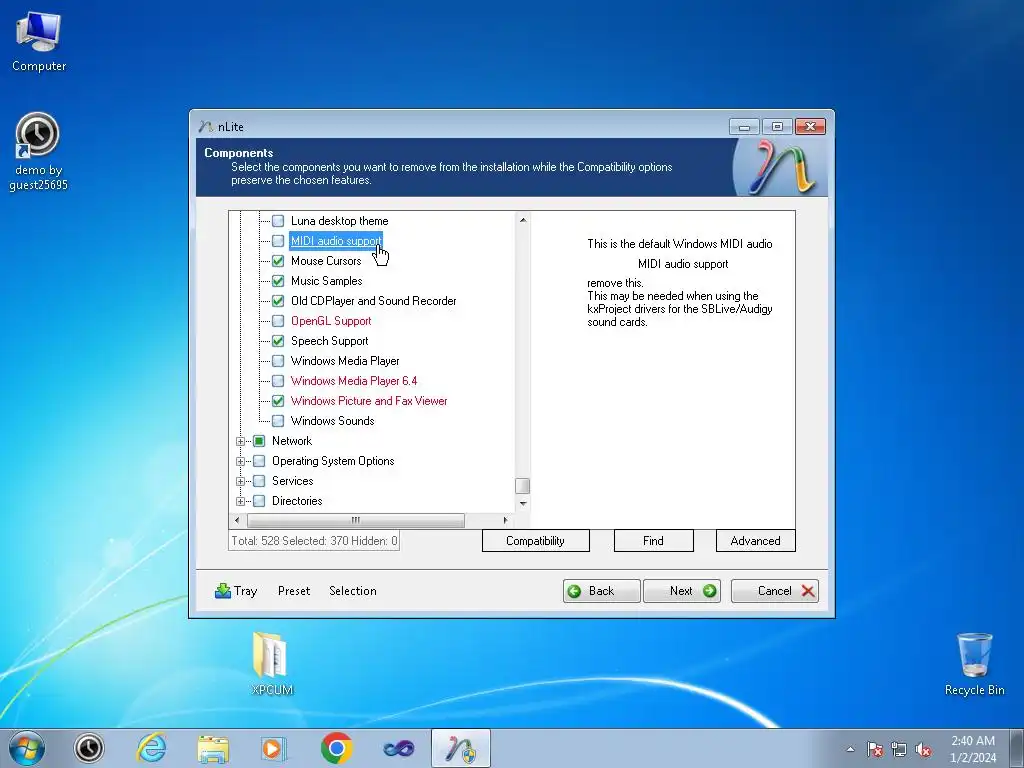1024x768 pixels.
Task: Click the tree scroll-down arrow
Action: tap(522, 504)
